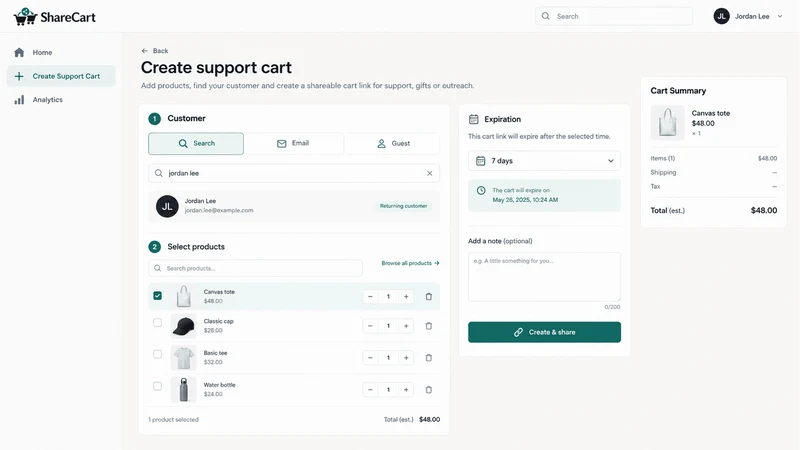Decrease Canvas tote quantity

[370, 296]
